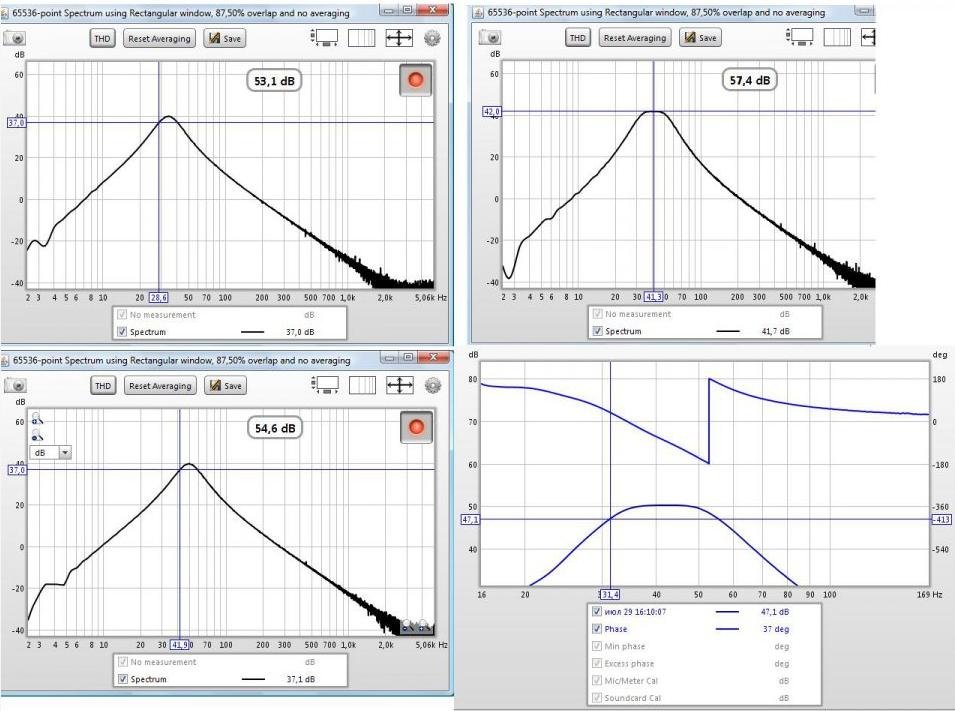This screenshot has height=711, width=955.
Task: Click the 54,6 dB level readout
Action: point(275,428)
